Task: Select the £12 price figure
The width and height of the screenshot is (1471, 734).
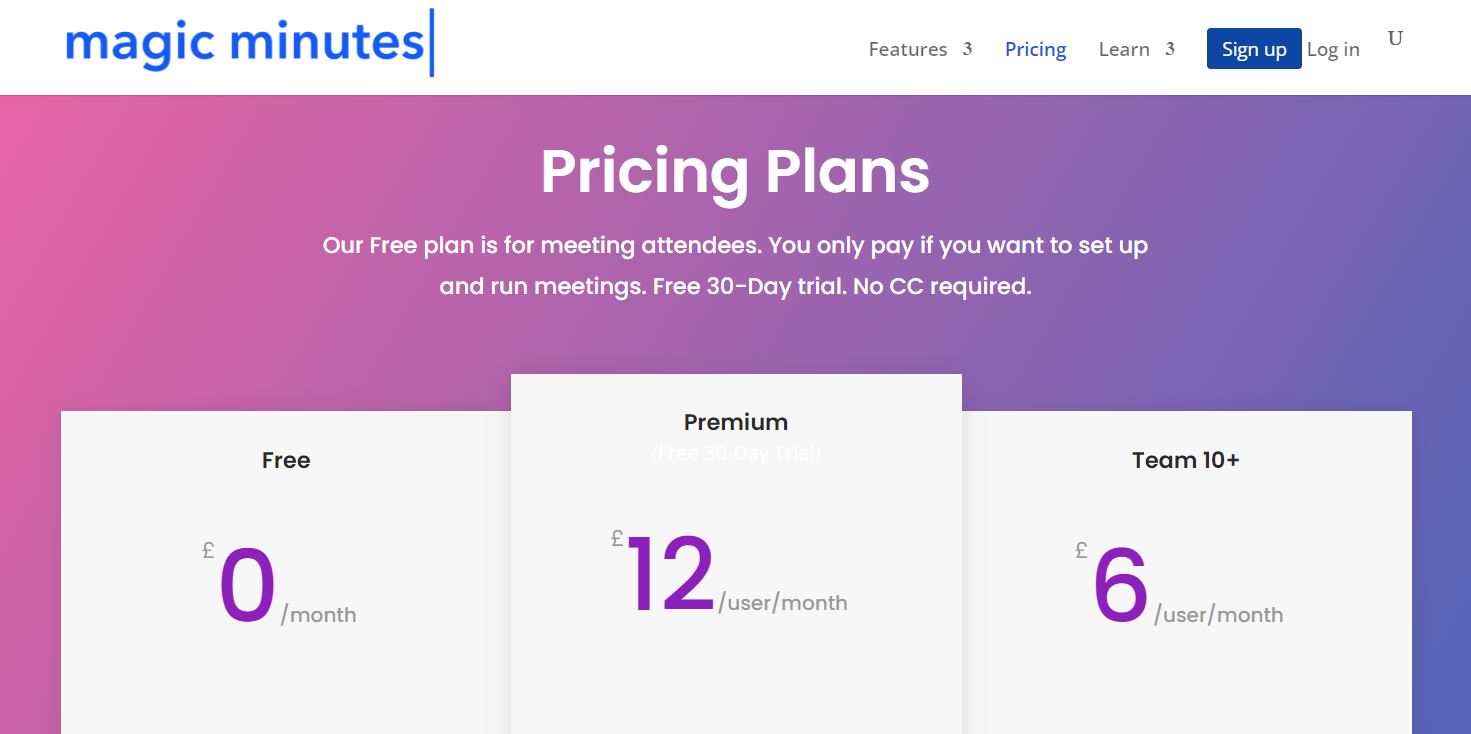Action: (x=665, y=574)
